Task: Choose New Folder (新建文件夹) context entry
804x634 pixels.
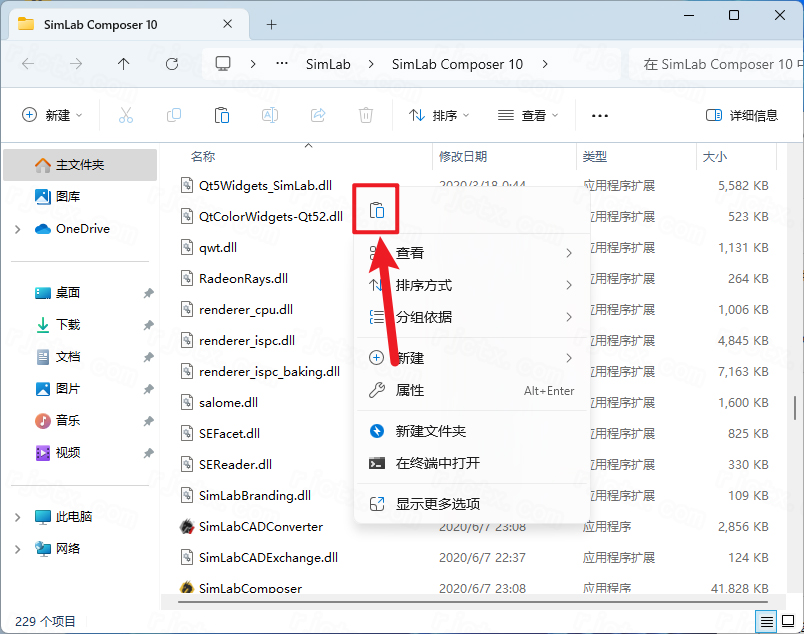Action: tap(471, 431)
